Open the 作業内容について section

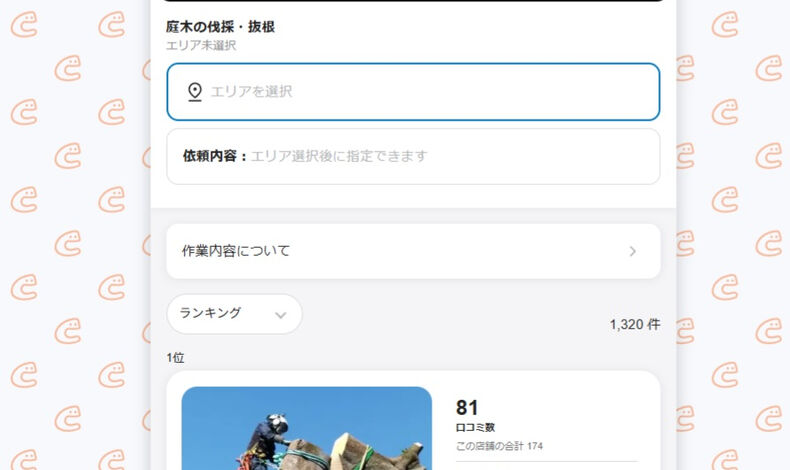[x=413, y=251]
